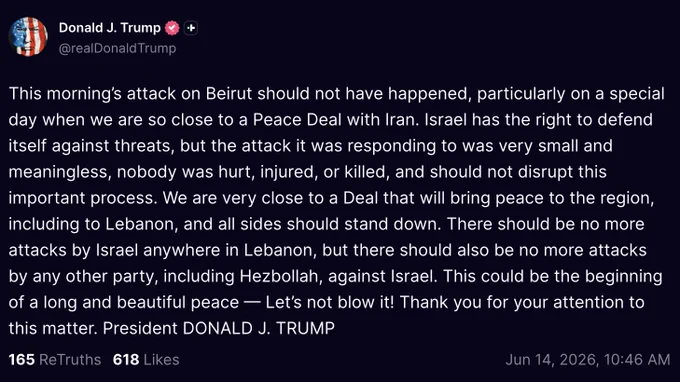Click the phrase Let's not blow it!

330,302
